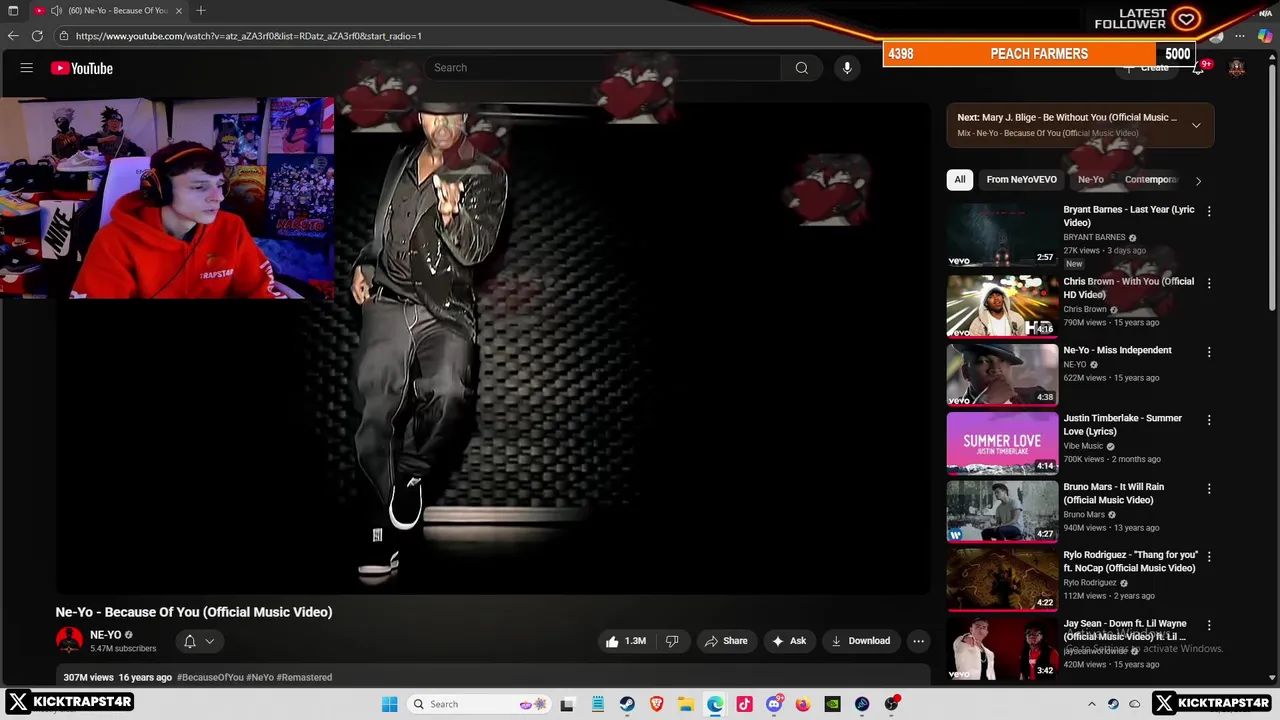1280x720 pixels.
Task: Share the Because Of You video
Action: (726, 641)
